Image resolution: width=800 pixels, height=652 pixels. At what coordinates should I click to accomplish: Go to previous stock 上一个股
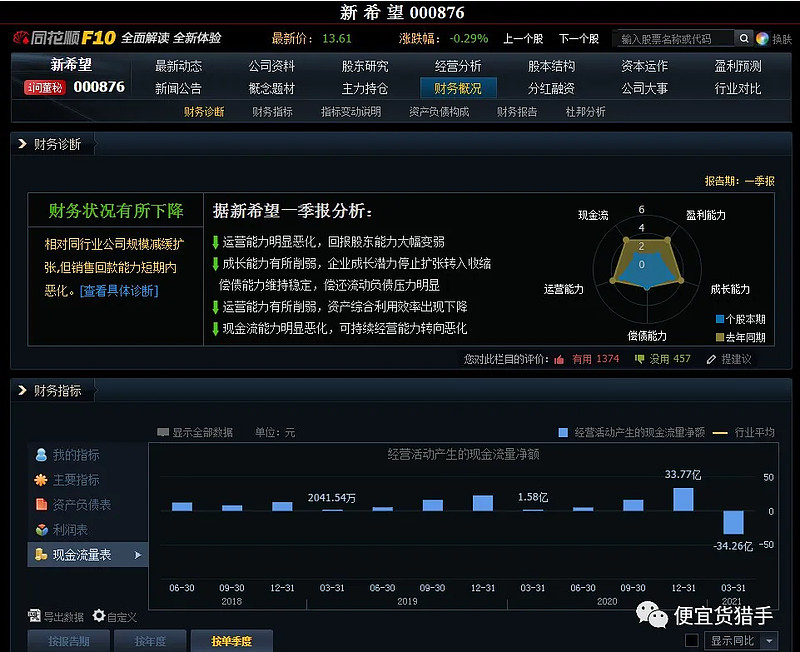point(523,39)
